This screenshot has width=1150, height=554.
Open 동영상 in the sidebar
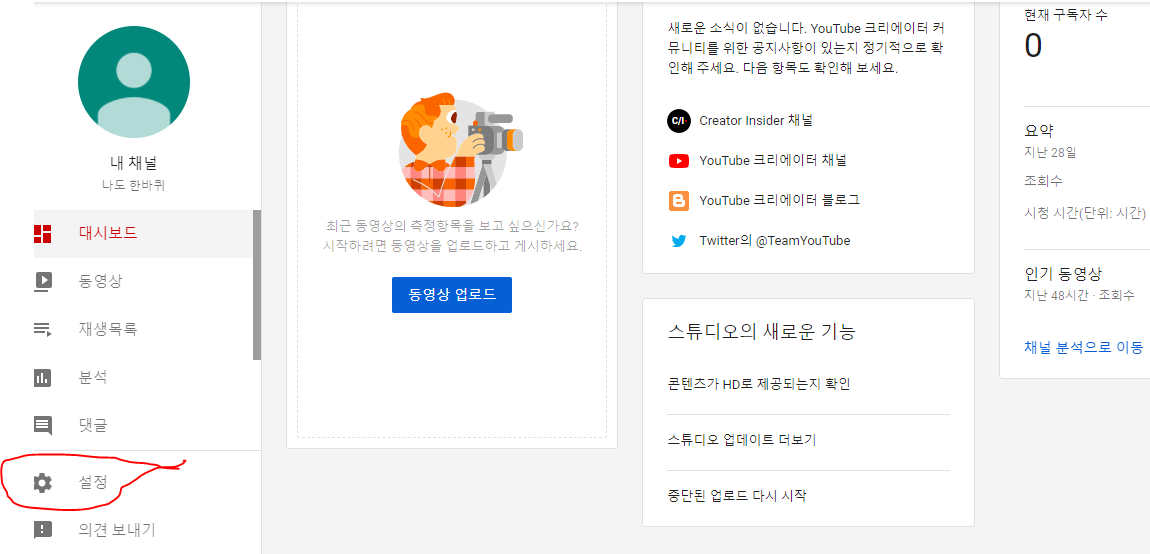click(x=143, y=281)
